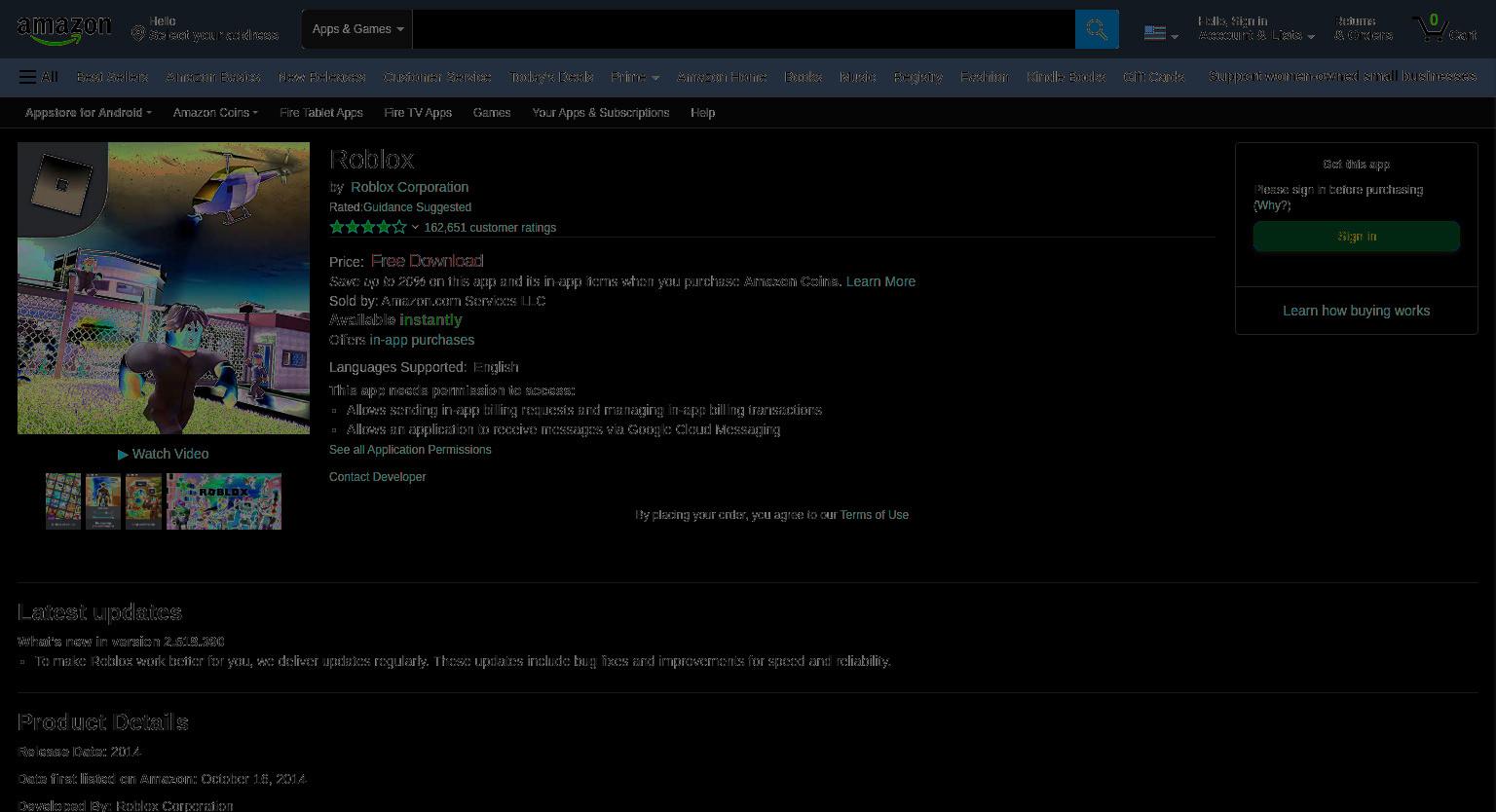Select the first screenshot thumbnail

point(63,501)
